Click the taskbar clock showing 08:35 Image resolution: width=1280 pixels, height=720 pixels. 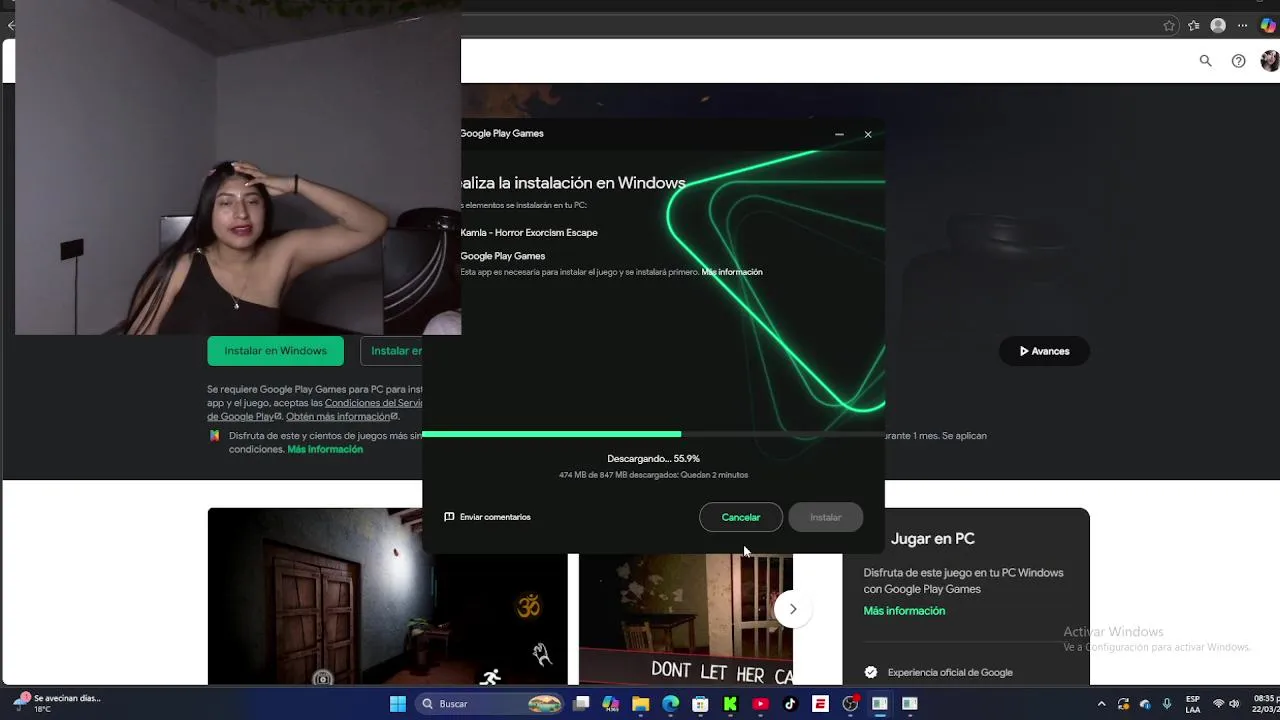coord(1266,704)
